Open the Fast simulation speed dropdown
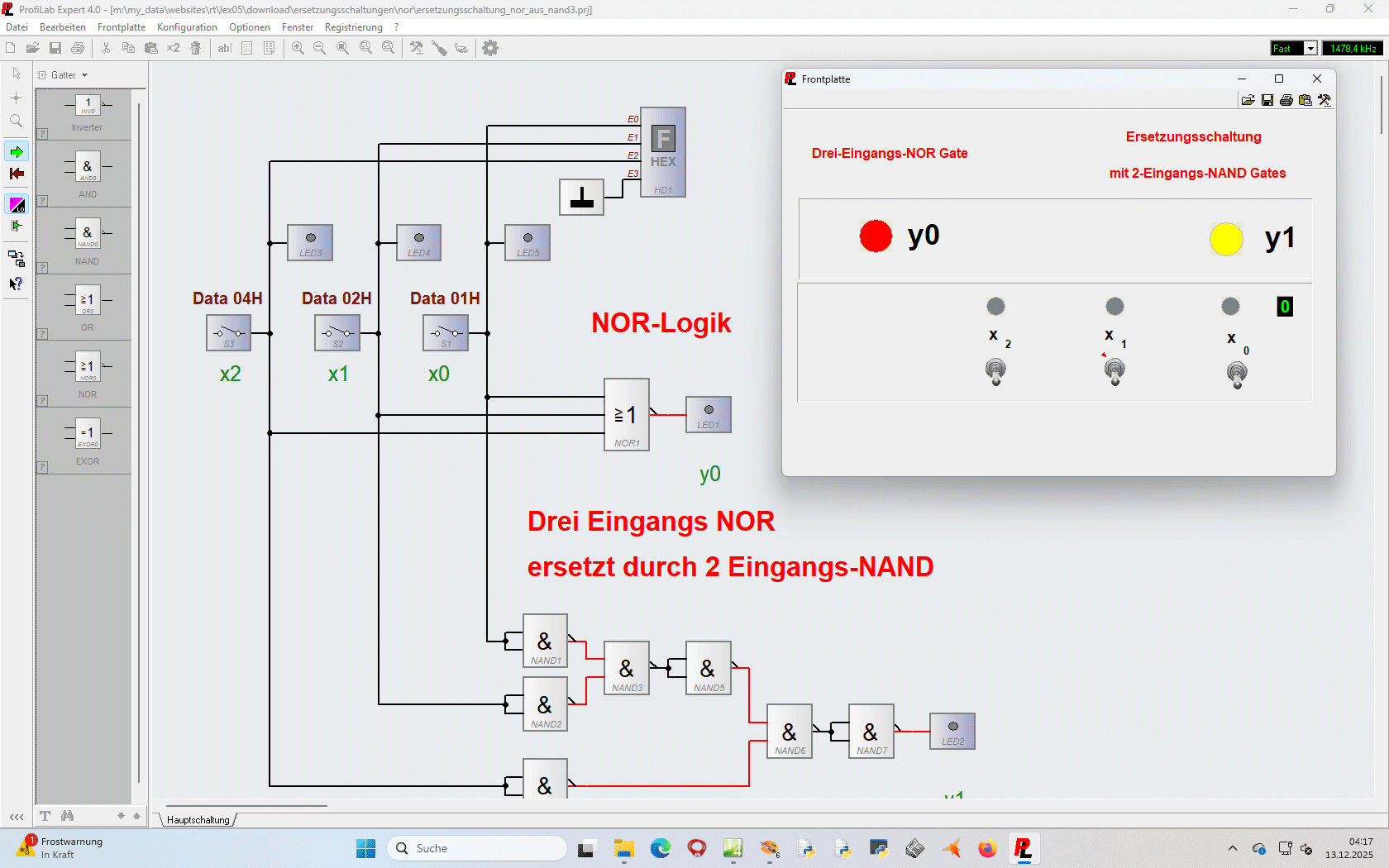 [1310, 49]
